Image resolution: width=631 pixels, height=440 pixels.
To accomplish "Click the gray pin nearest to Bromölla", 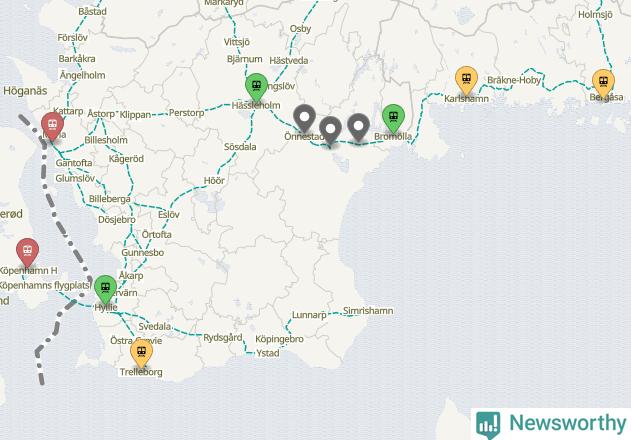I will click(x=358, y=127).
